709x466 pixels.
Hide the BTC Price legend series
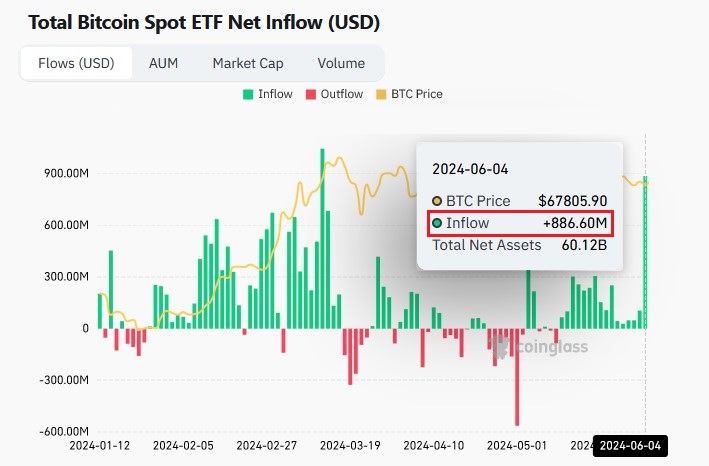click(413, 94)
